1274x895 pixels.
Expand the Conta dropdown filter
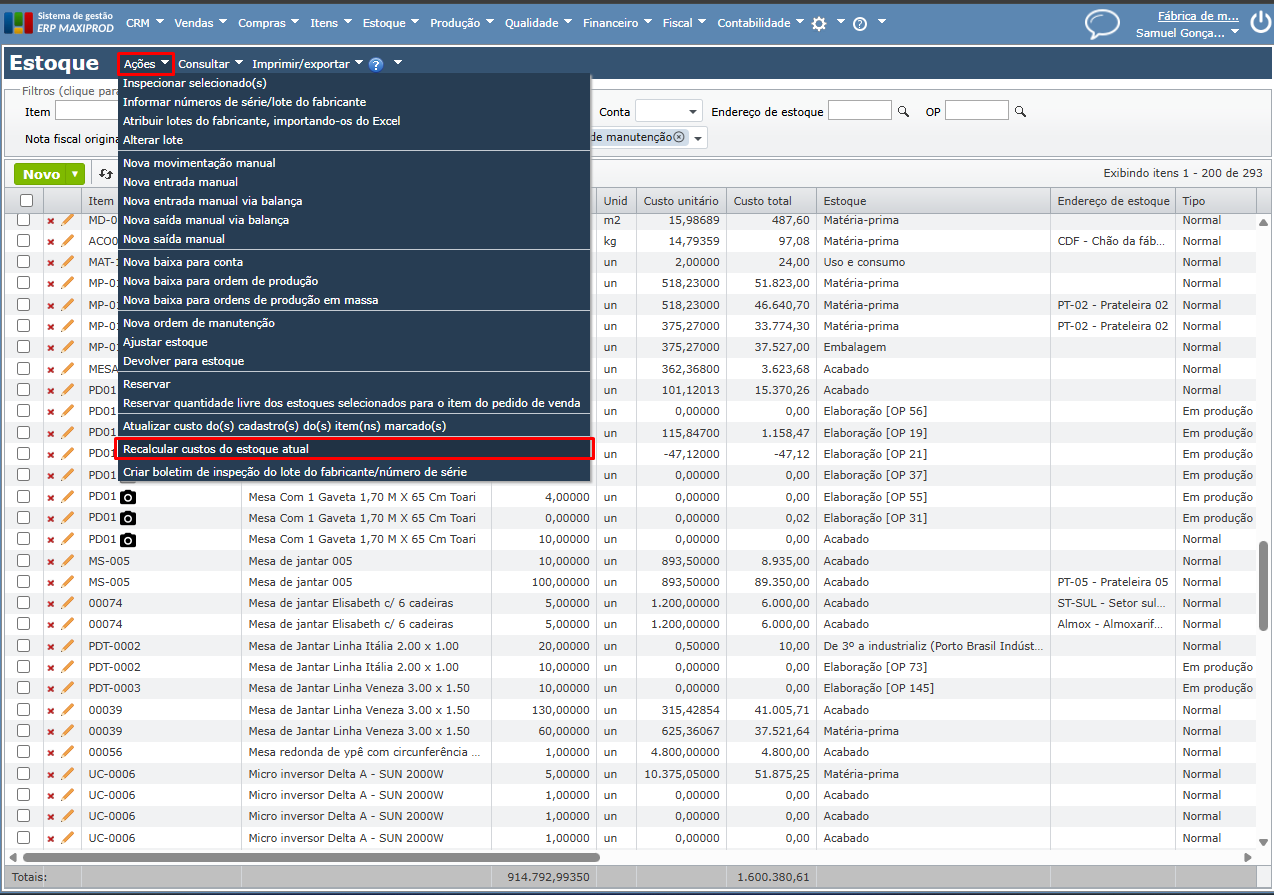tap(693, 112)
